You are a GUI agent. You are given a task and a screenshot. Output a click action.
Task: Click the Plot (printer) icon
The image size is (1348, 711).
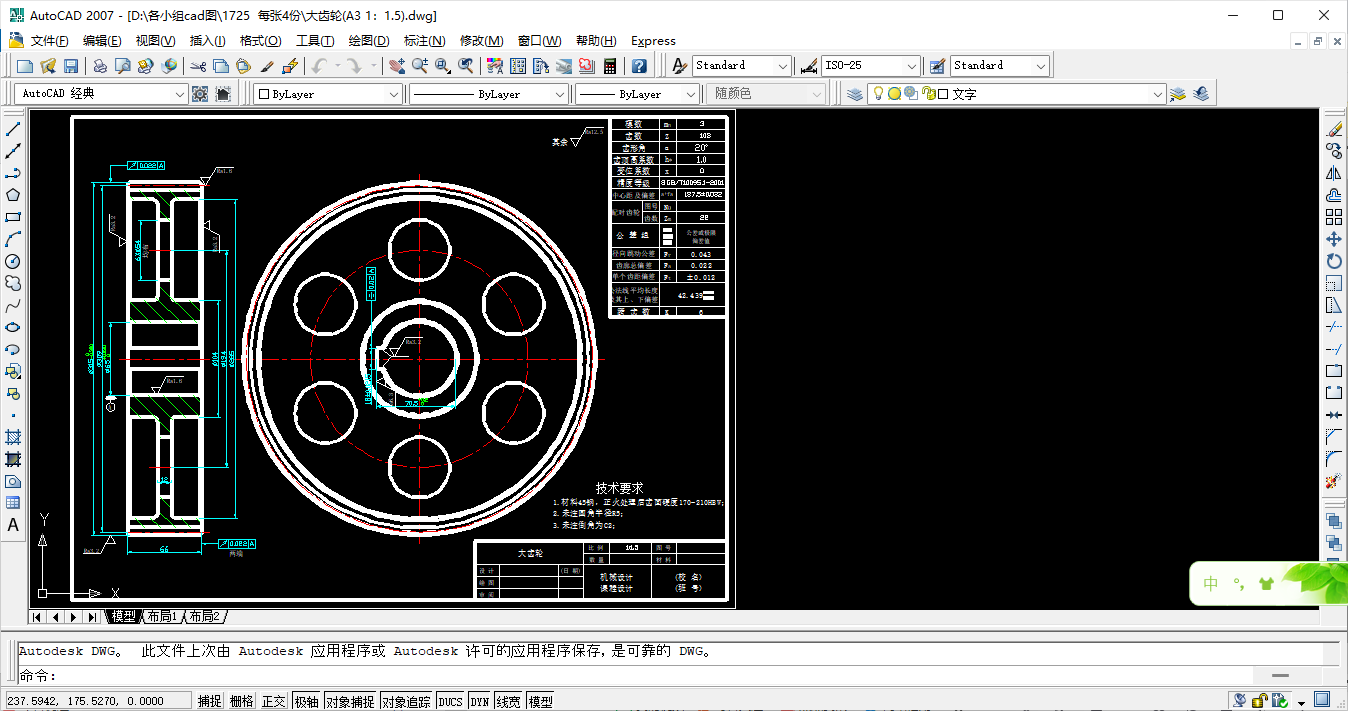click(x=100, y=66)
